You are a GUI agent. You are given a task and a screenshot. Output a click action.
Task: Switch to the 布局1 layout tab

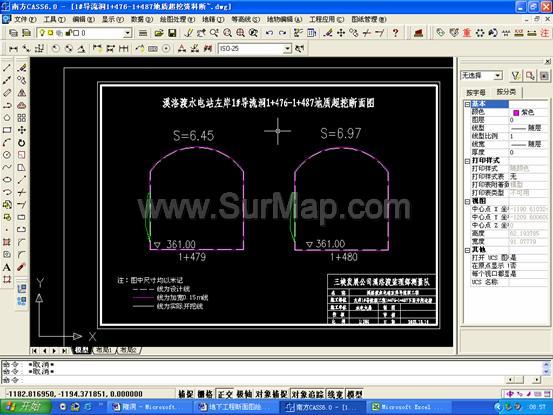103,350
